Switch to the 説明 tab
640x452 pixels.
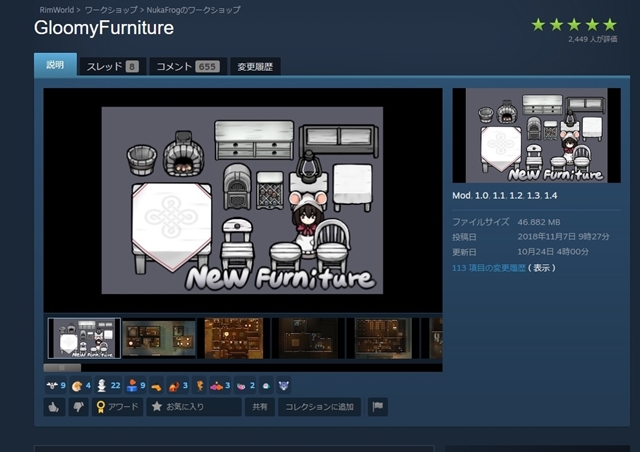coord(55,65)
